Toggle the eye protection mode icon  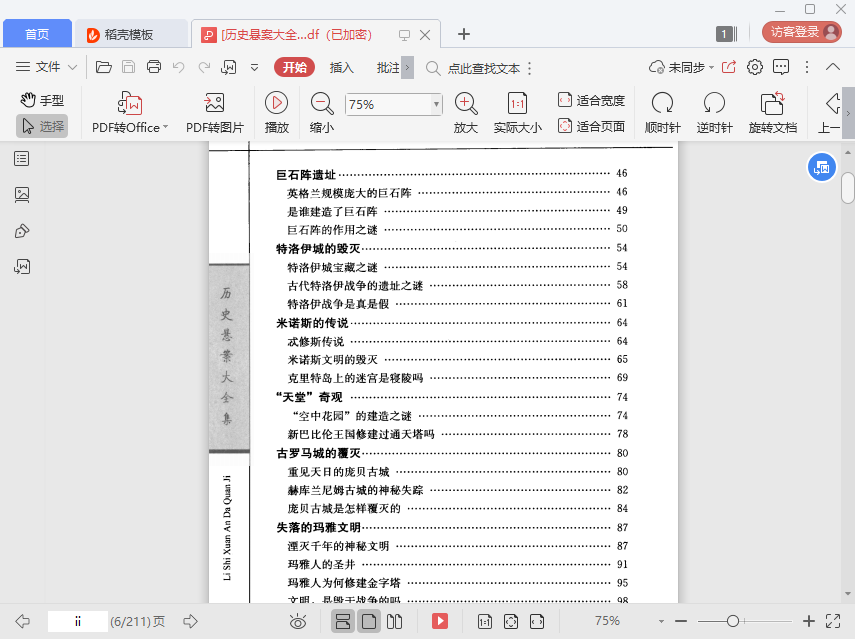click(298, 621)
